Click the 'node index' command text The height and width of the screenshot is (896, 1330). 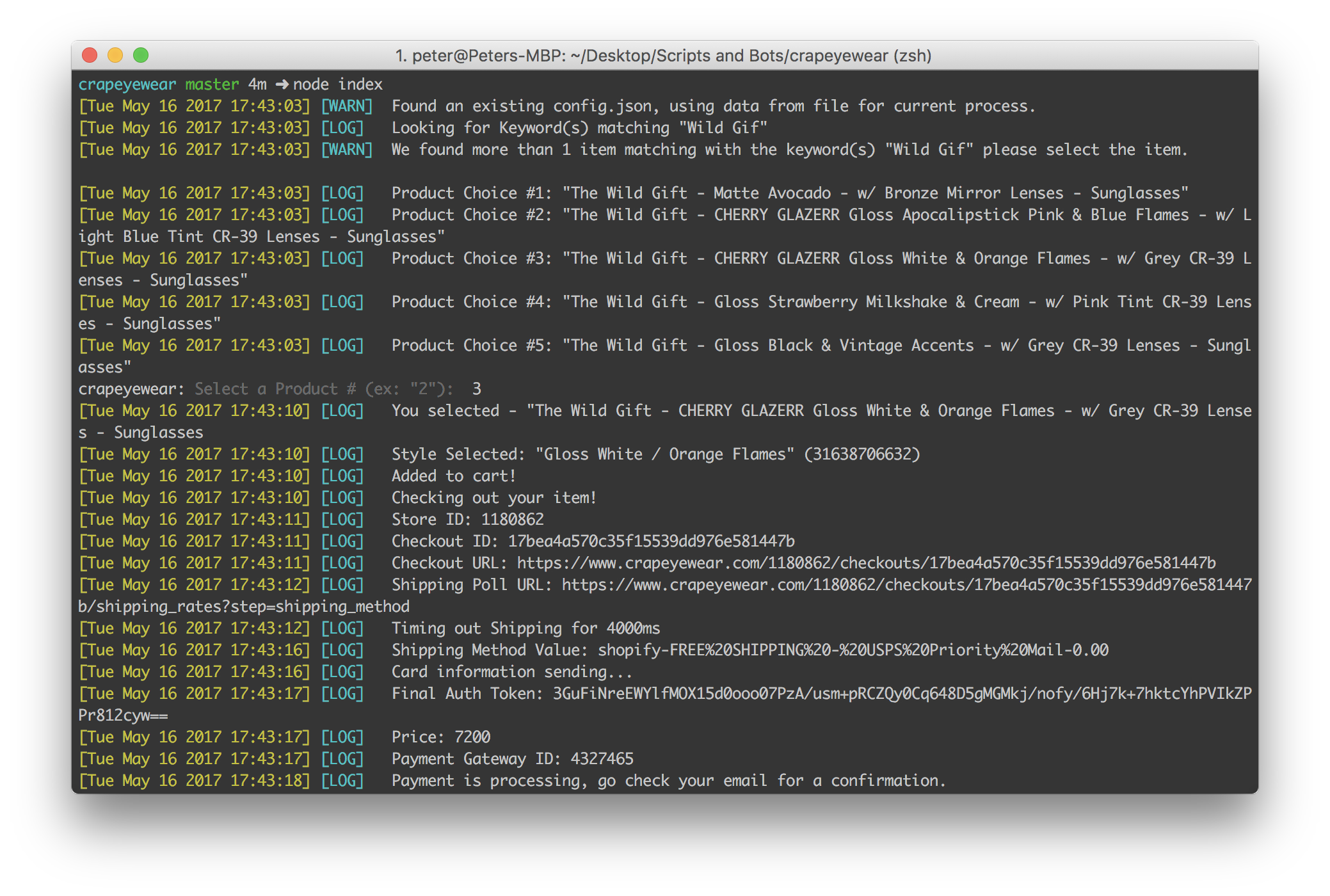tap(338, 84)
